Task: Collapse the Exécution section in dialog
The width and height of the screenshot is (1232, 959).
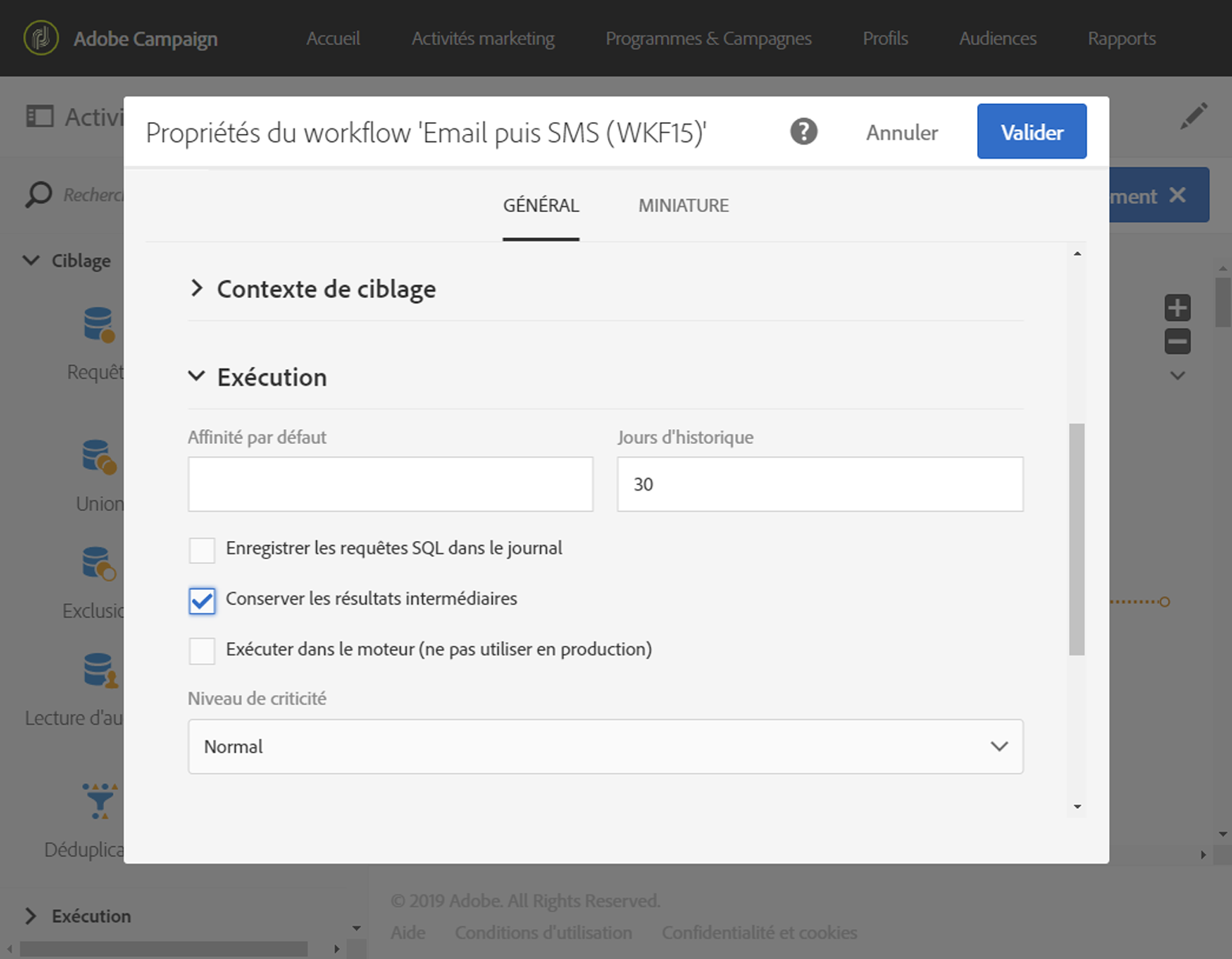Action: pyautogui.click(x=197, y=377)
